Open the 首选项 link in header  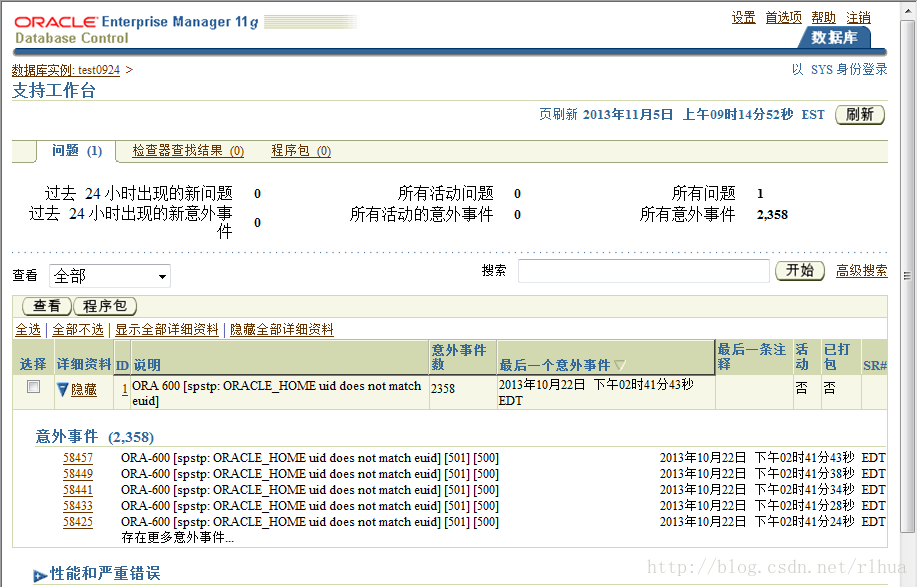tap(783, 18)
